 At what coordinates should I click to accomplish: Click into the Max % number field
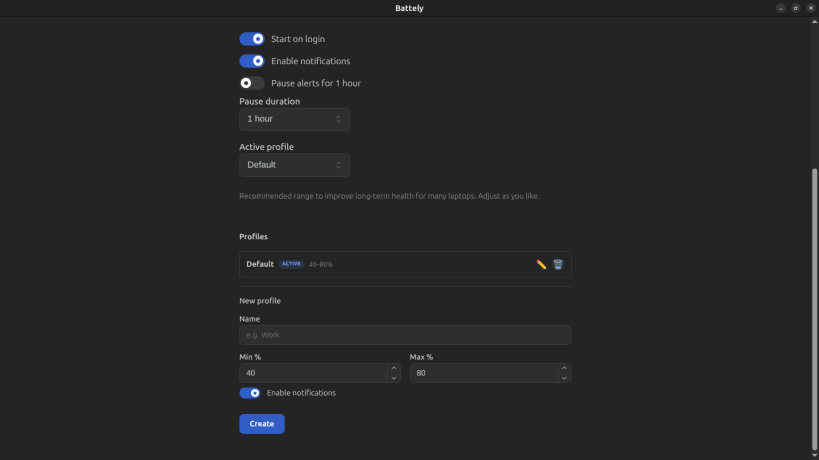[484, 373]
